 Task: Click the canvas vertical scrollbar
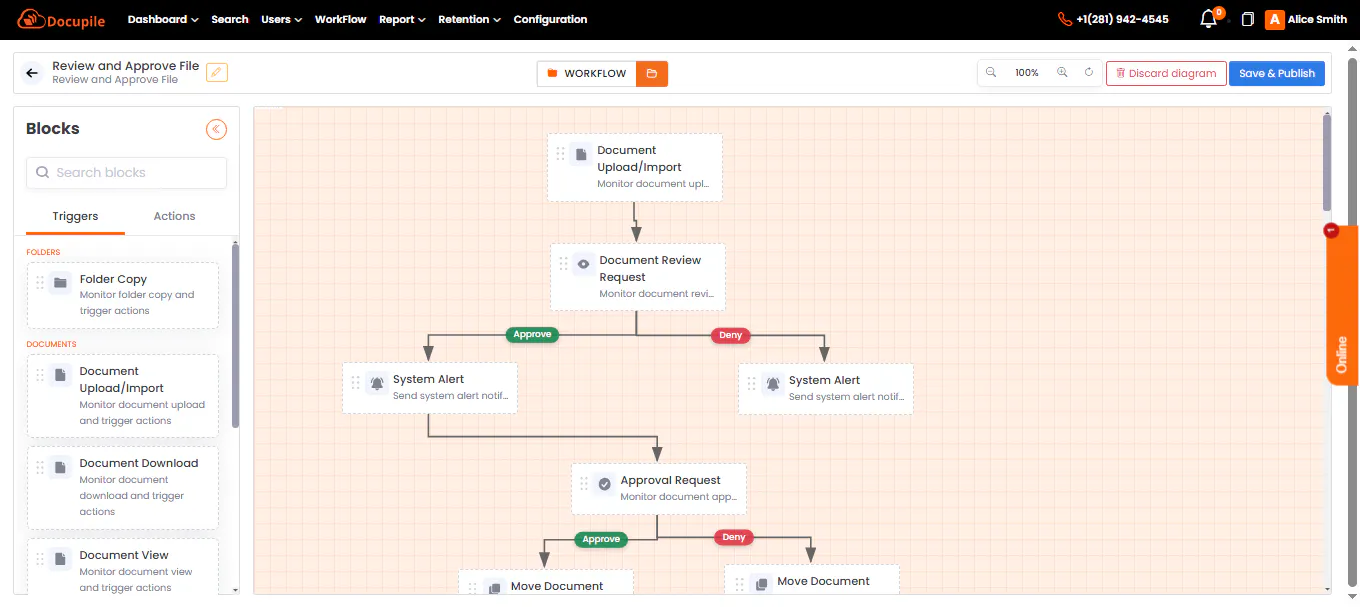(1327, 162)
